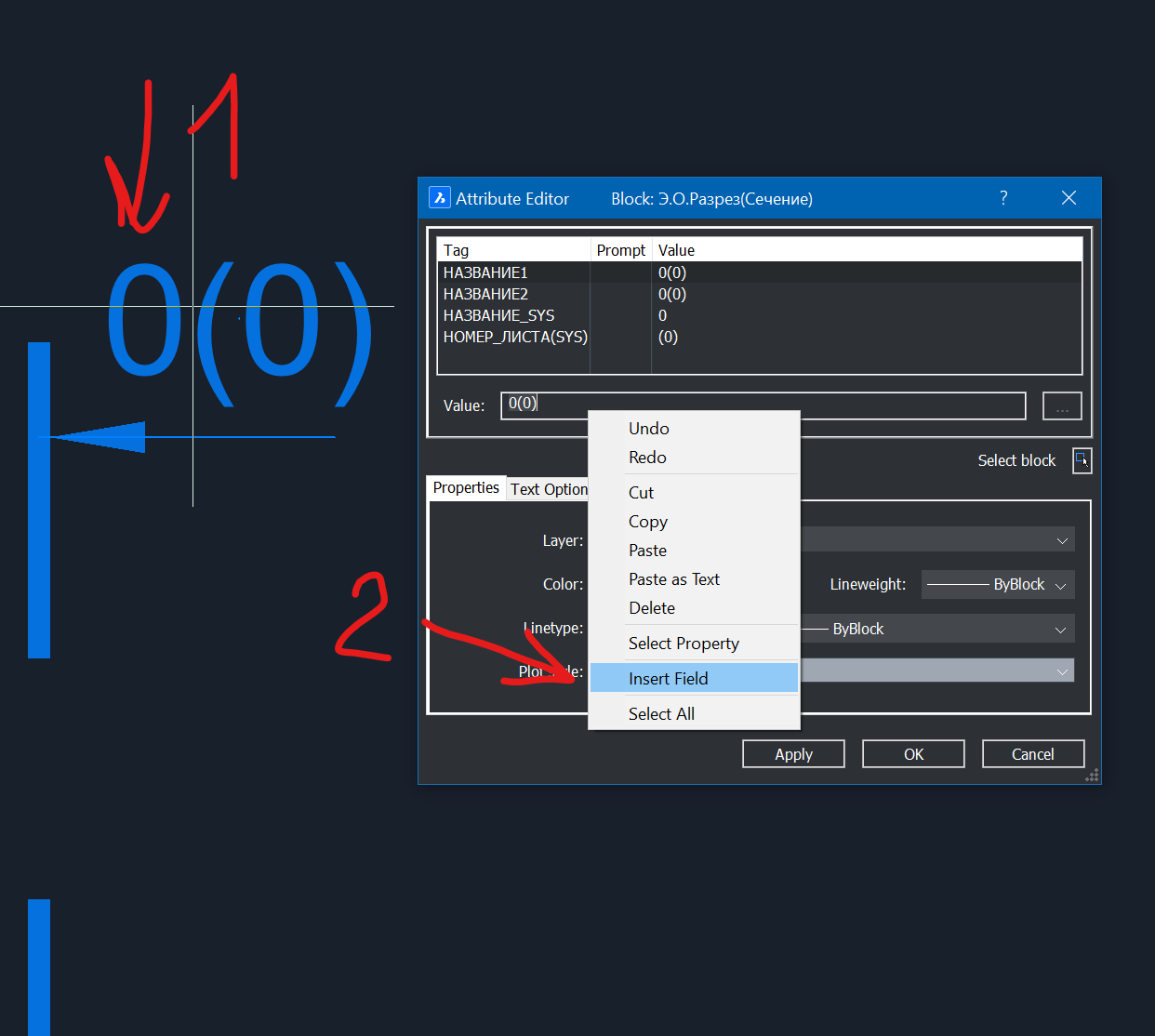Click the OK button
The width and height of the screenshot is (1155, 1036).
pos(913,754)
